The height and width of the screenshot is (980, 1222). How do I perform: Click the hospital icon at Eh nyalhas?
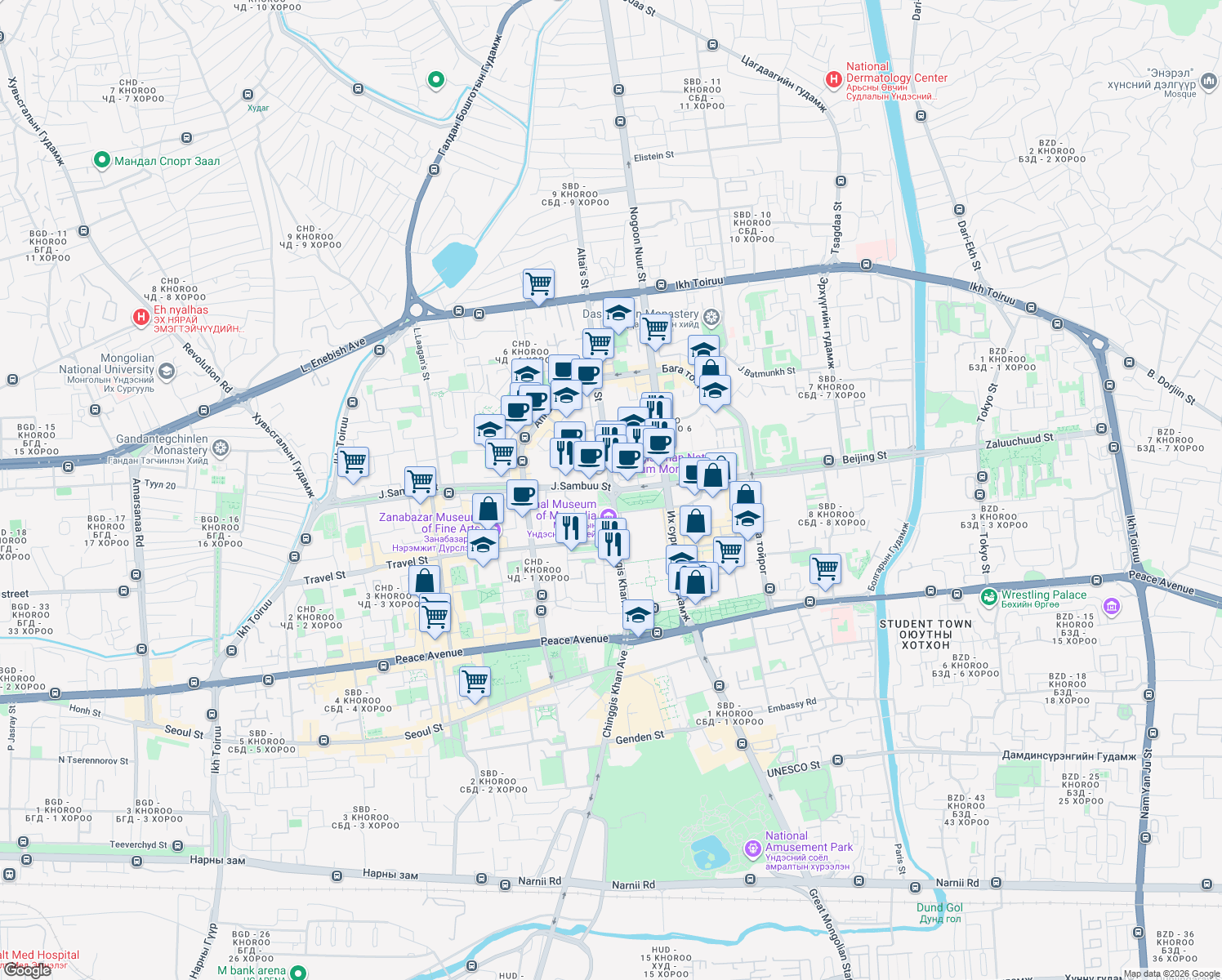point(140,316)
